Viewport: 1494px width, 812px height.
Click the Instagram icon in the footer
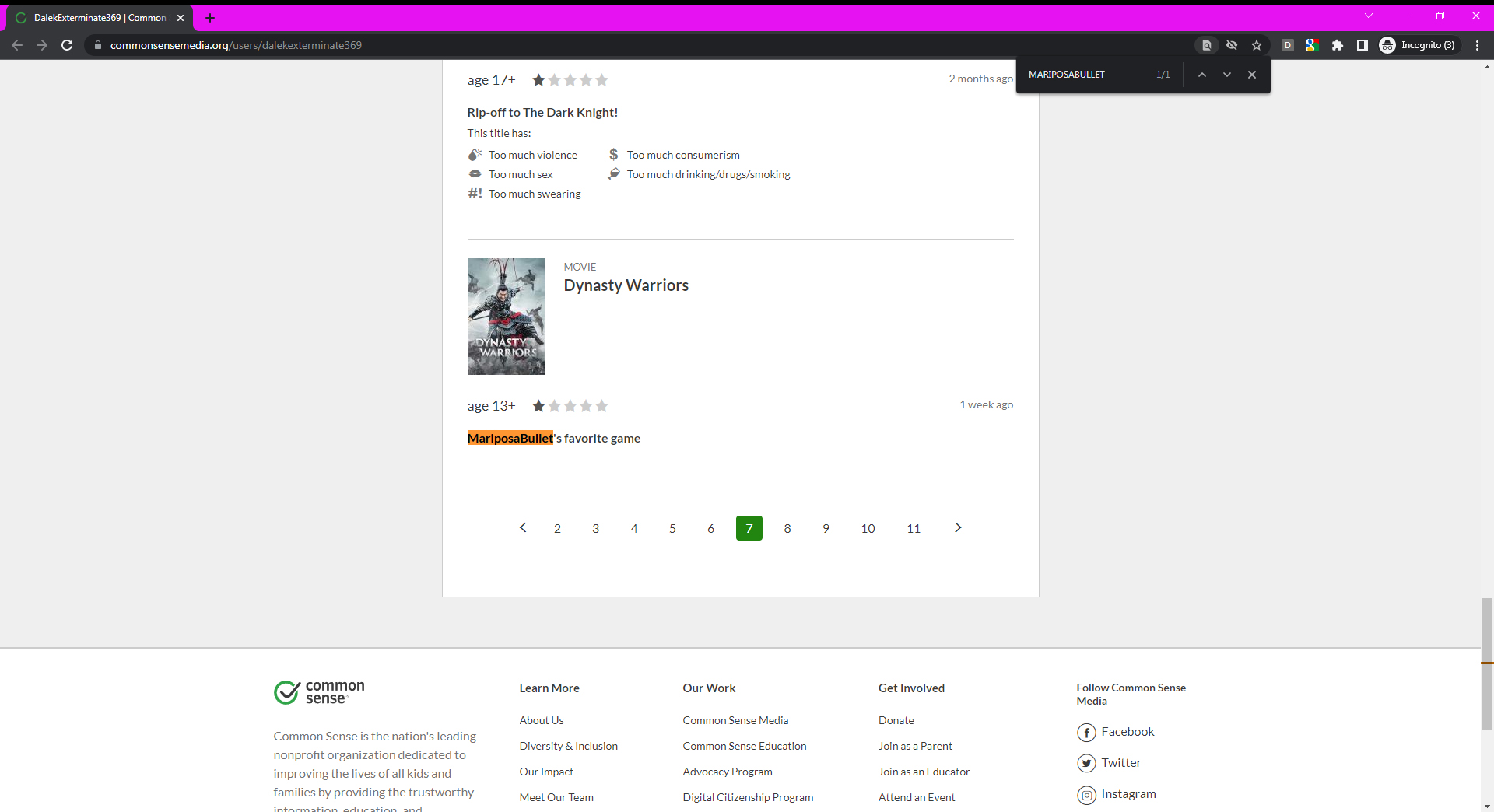[1086, 795]
